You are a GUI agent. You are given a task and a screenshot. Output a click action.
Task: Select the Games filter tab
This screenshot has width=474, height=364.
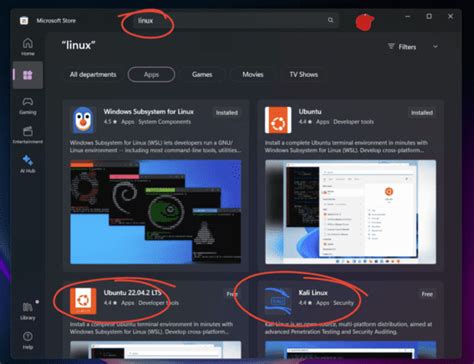pyautogui.click(x=202, y=74)
